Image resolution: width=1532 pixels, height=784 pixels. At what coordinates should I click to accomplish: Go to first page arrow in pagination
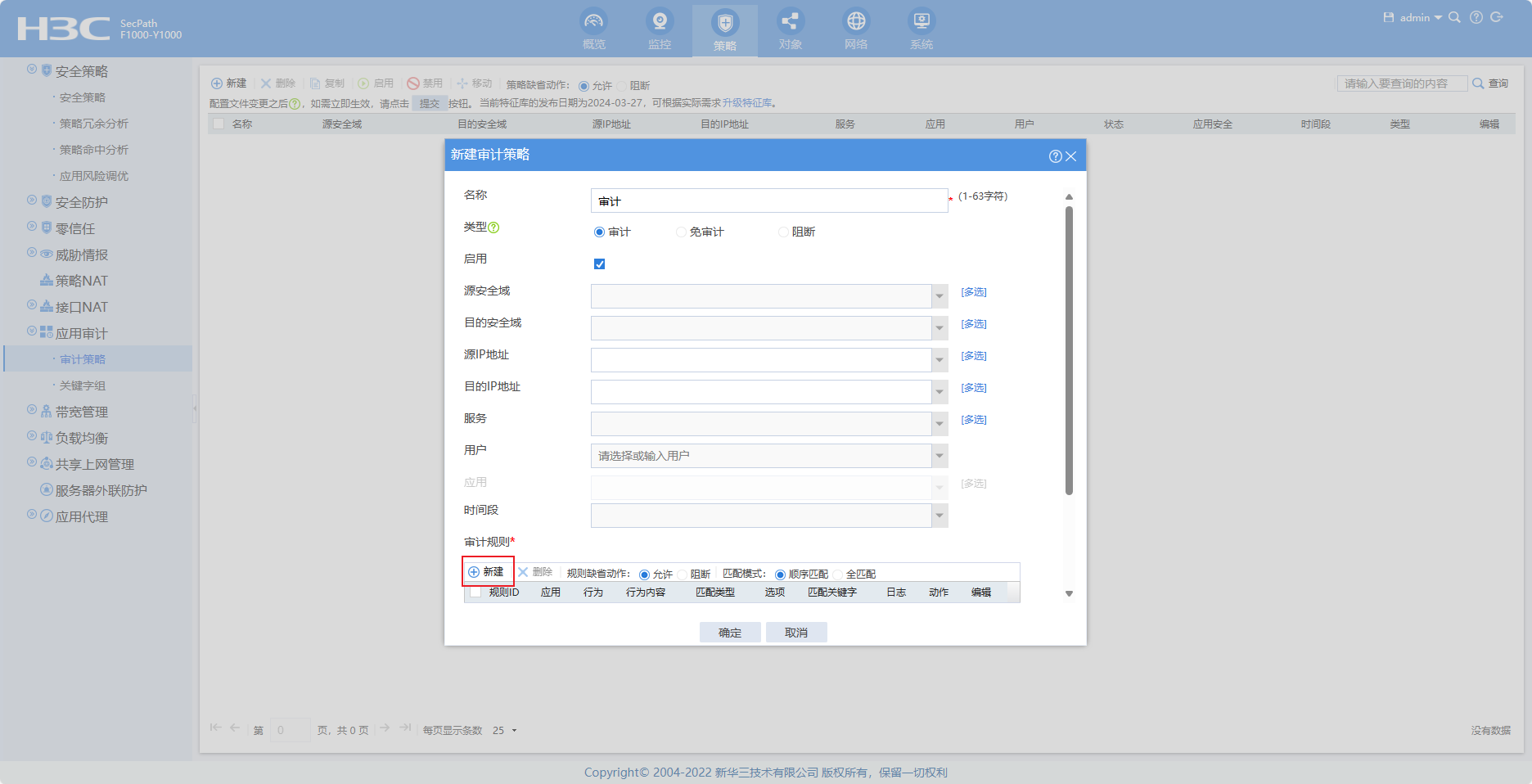click(215, 728)
